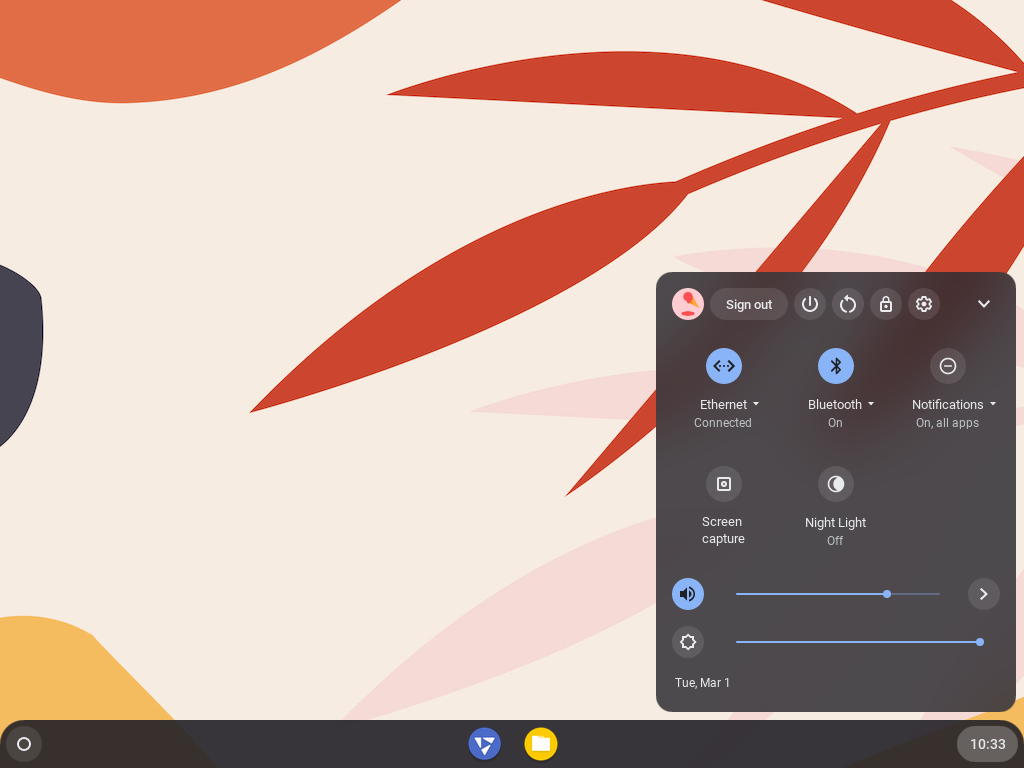Click the user avatar picture
The image size is (1024, 768).
(x=688, y=304)
